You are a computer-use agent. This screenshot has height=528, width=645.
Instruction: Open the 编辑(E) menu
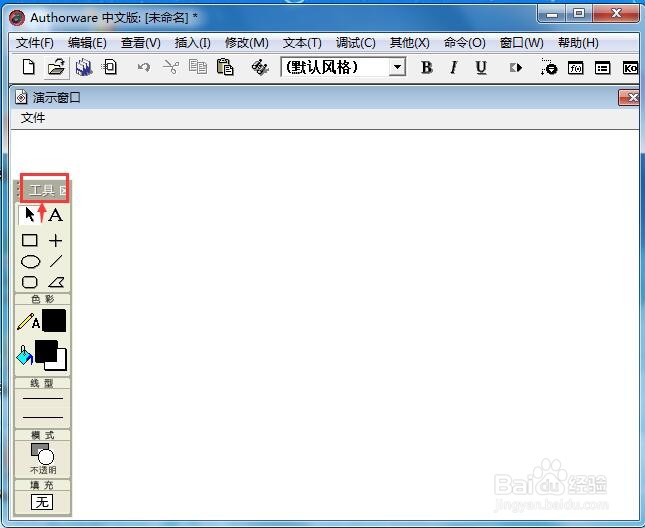87,43
